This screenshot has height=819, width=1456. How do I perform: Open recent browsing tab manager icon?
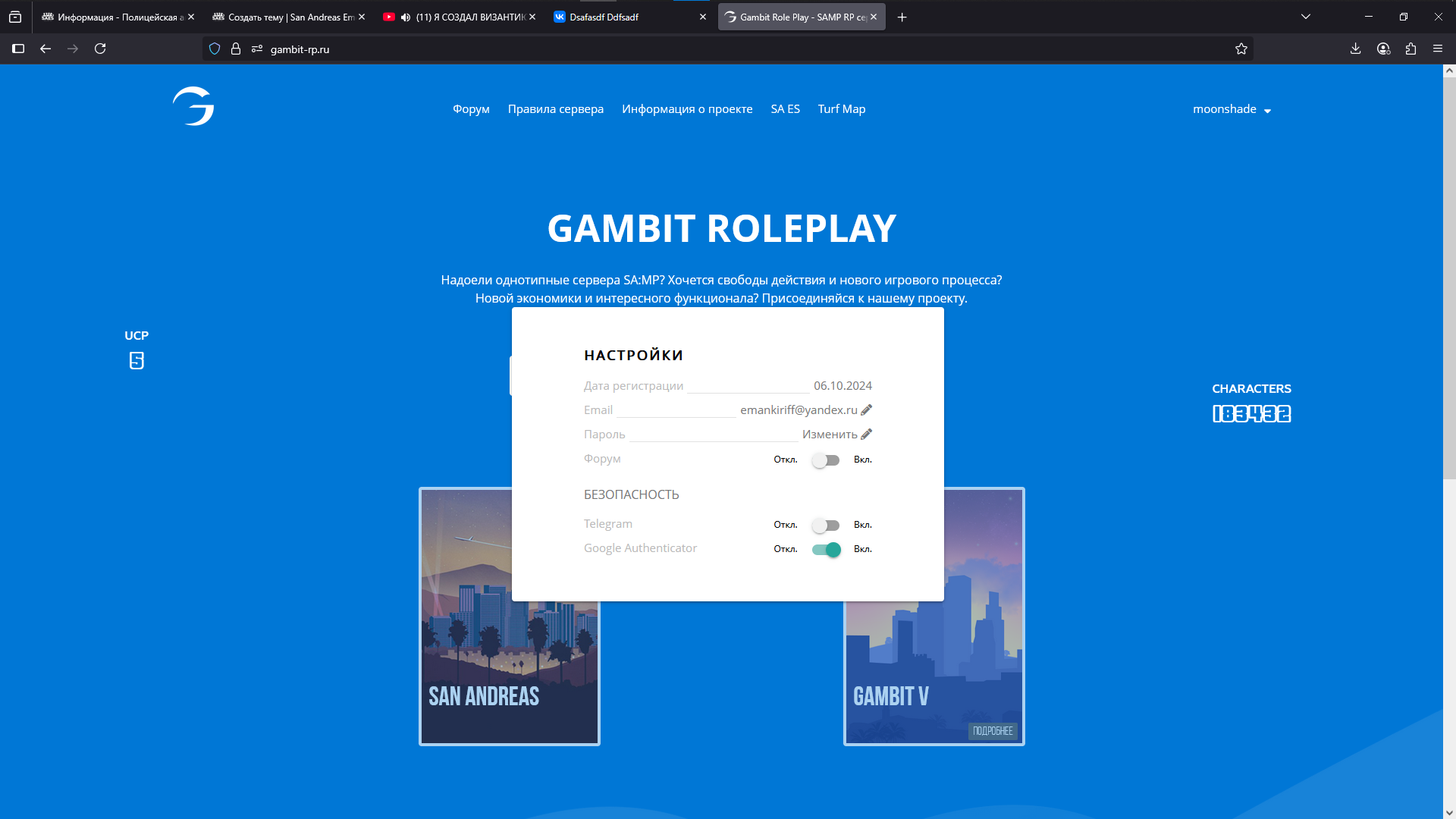tap(15, 17)
